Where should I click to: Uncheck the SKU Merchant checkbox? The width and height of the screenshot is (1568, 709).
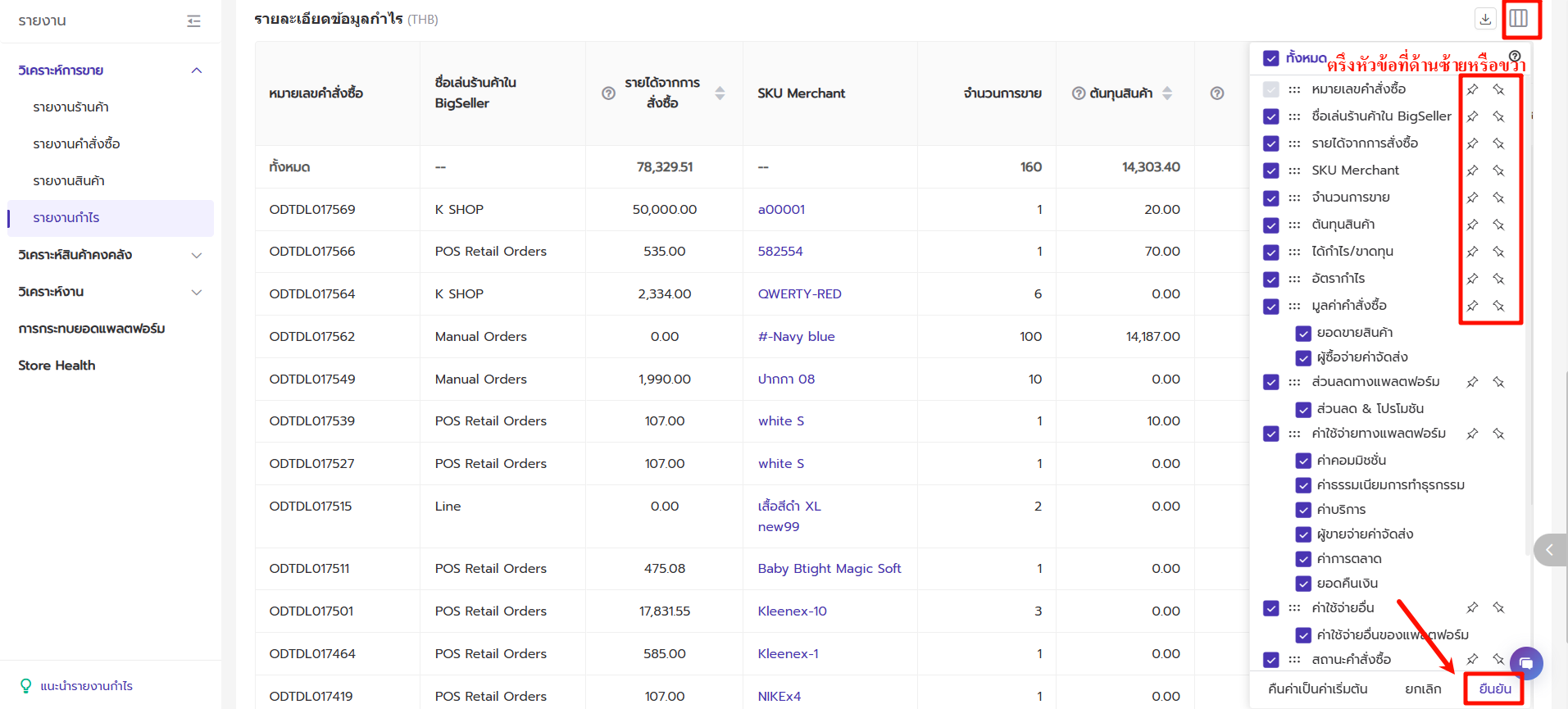tap(1270, 170)
